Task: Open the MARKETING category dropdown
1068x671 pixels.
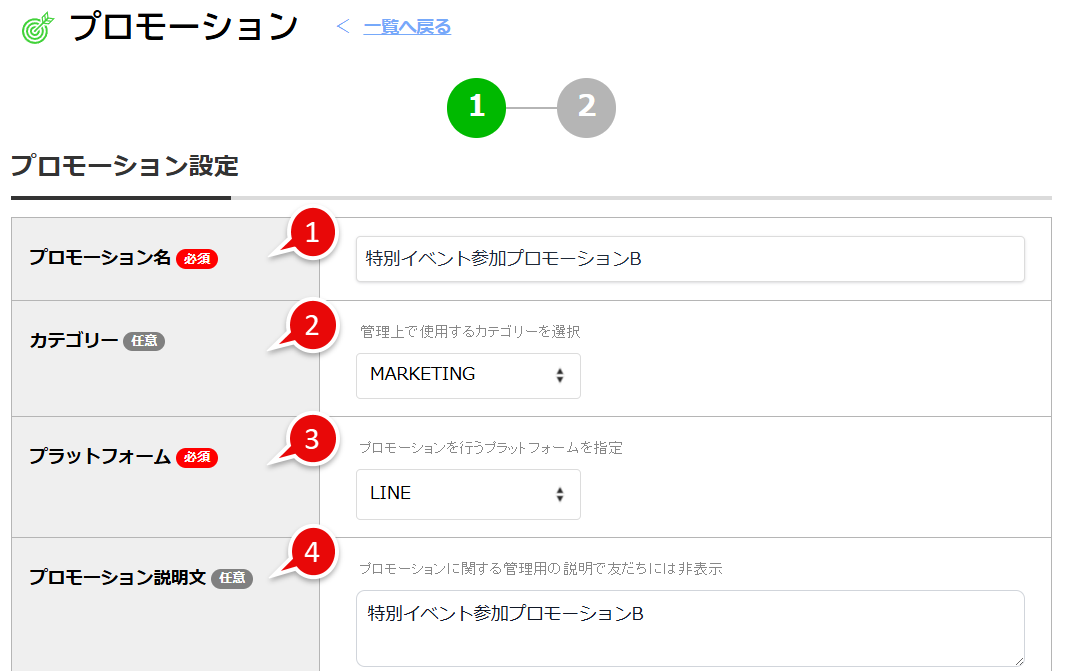Action: coord(468,375)
